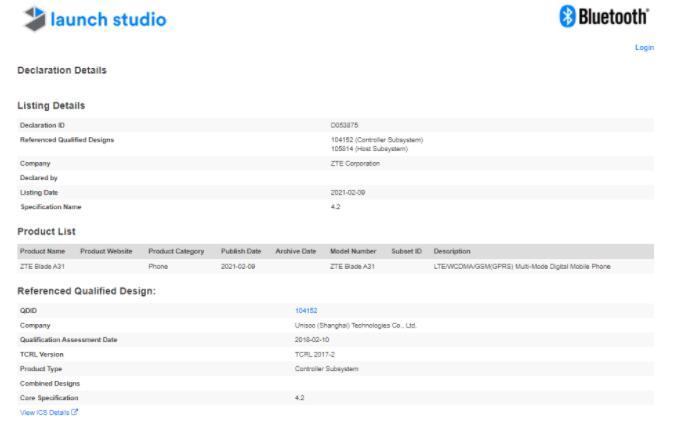Click the Model Number column header
673x428 pixels.
point(353,251)
